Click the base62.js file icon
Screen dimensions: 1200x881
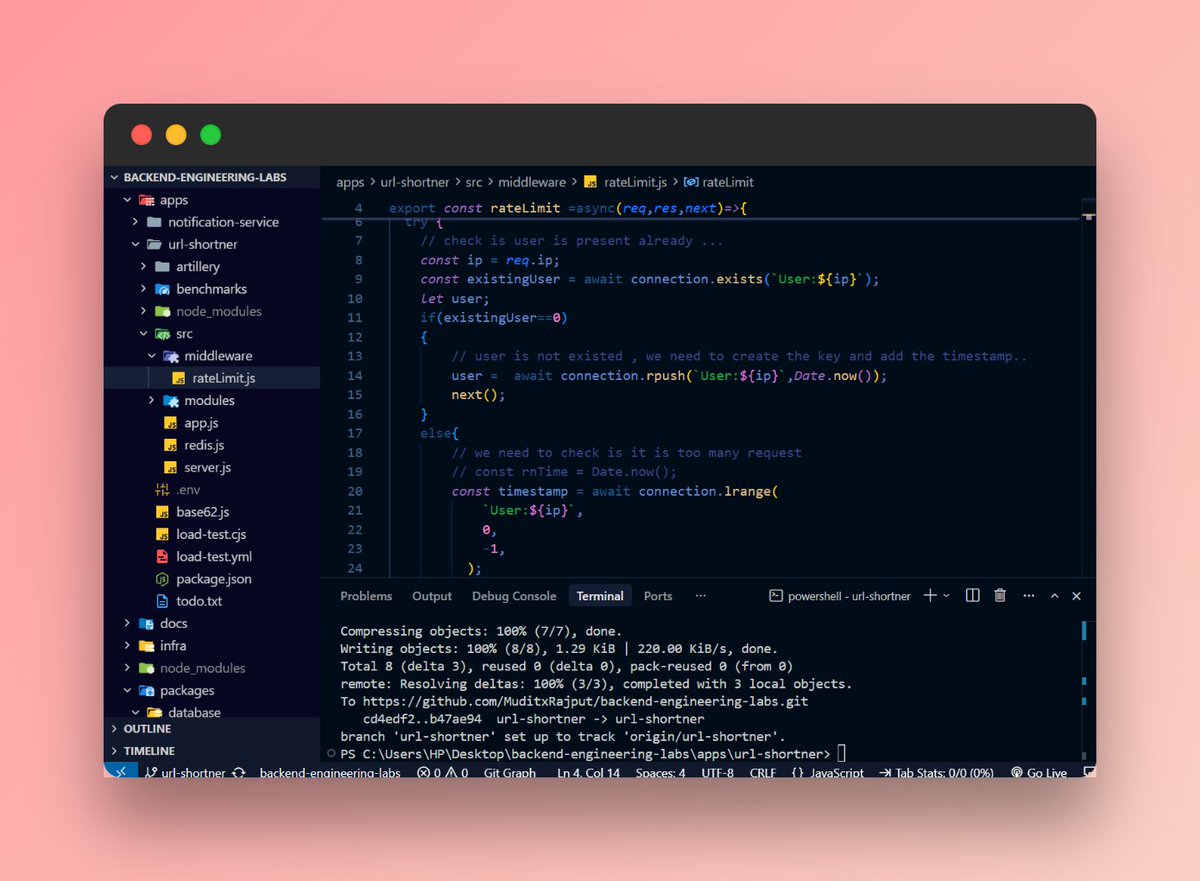coord(162,512)
